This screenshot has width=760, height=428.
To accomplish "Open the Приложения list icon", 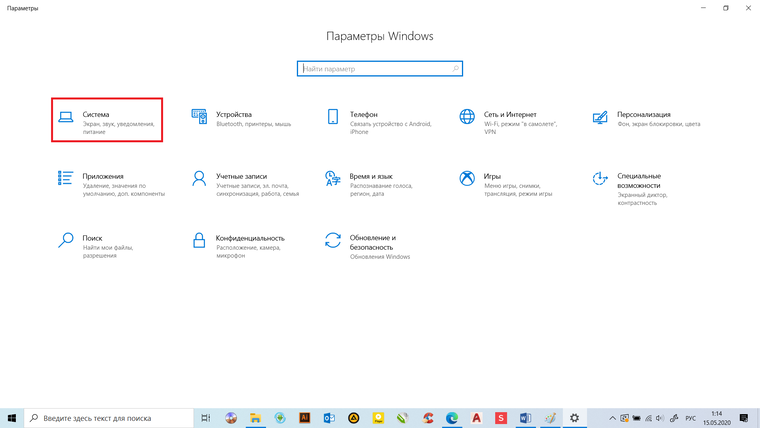I will (x=65, y=178).
